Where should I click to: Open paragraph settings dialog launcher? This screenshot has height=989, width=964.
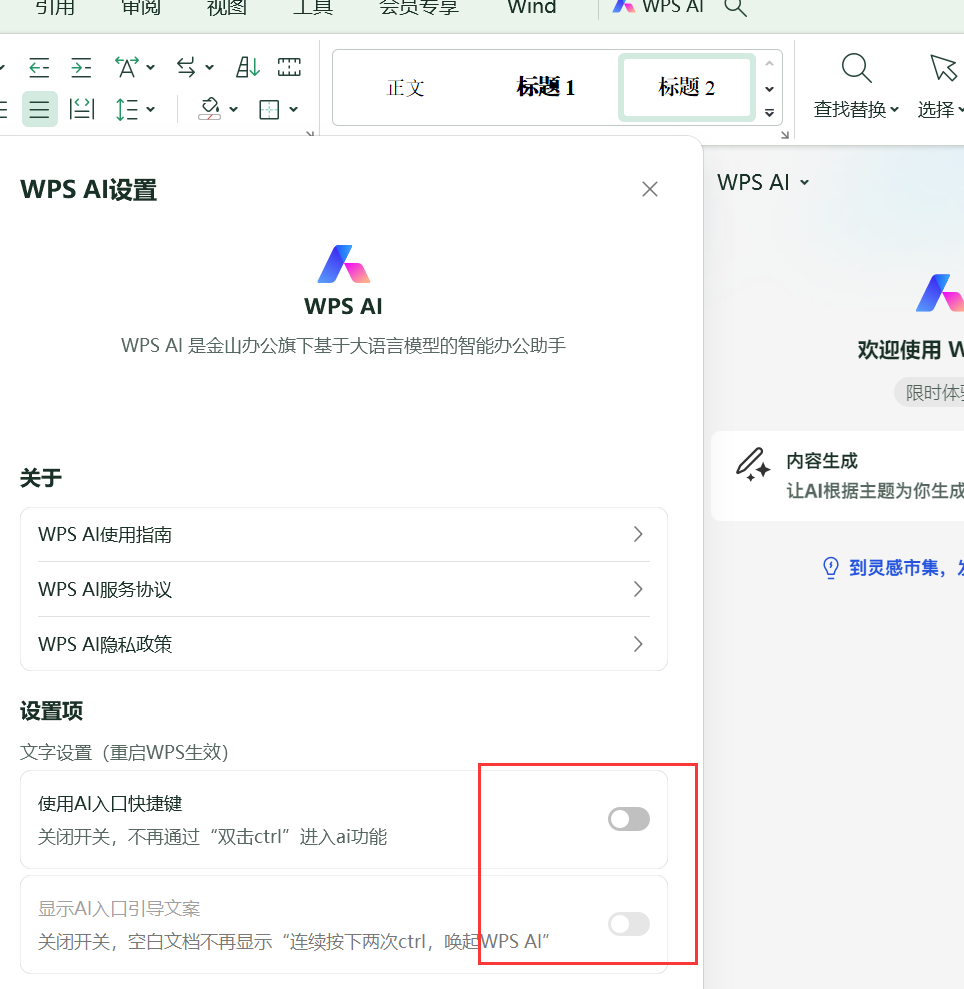click(x=310, y=134)
